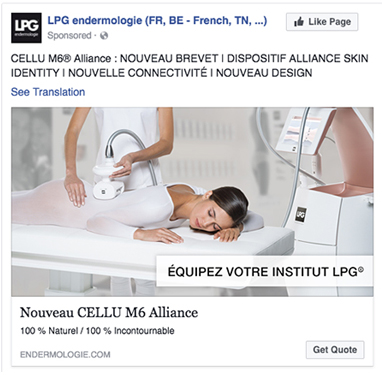
Task: Click the 100 % Naturel description line
Action: click(x=97, y=331)
